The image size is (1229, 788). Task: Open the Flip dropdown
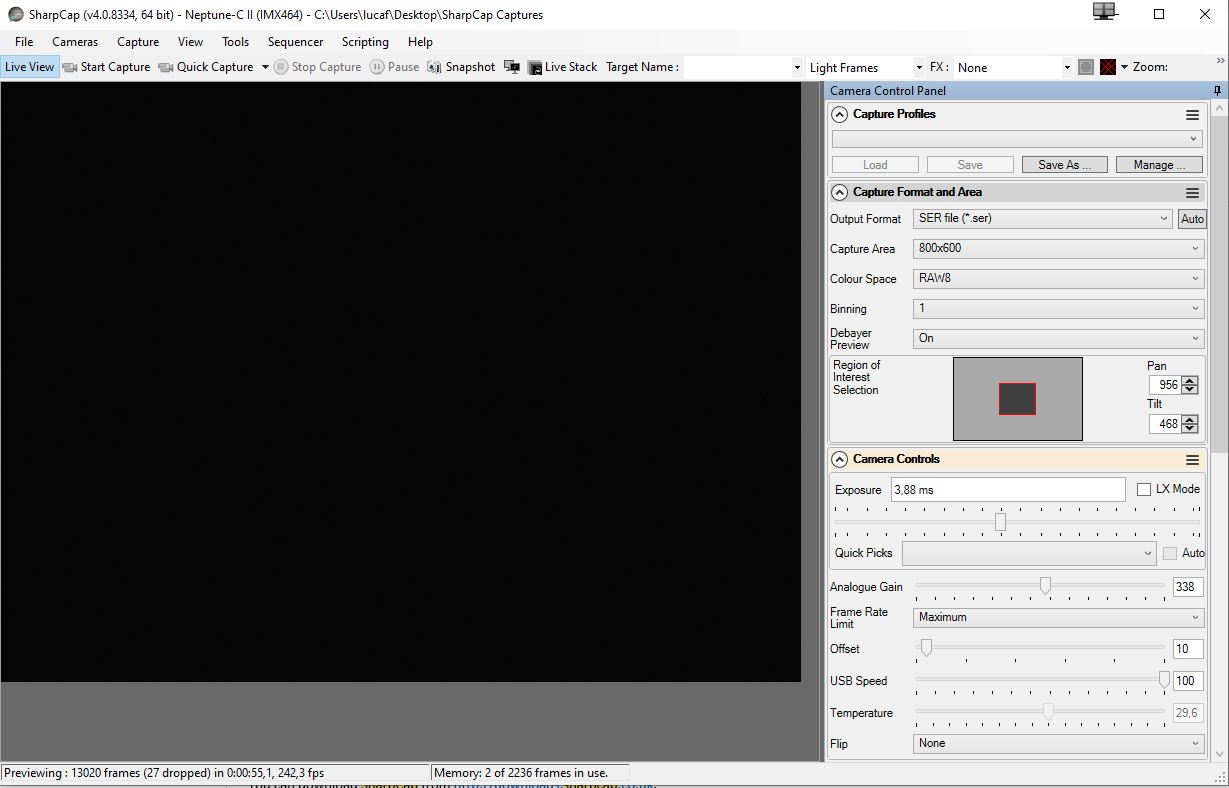click(1059, 743)
